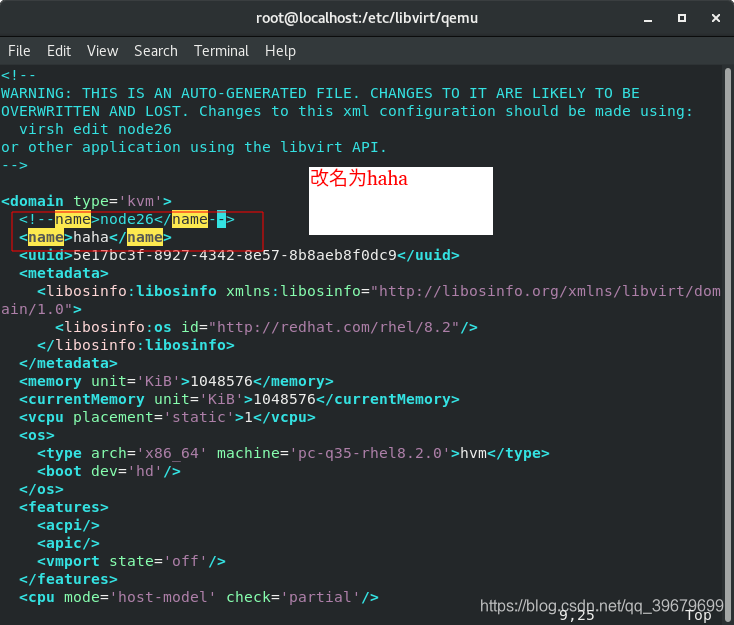Screen dimensions: 734x625
Task: Click the text 'virsh edit node26'
Action: click(x=95, y=129)
